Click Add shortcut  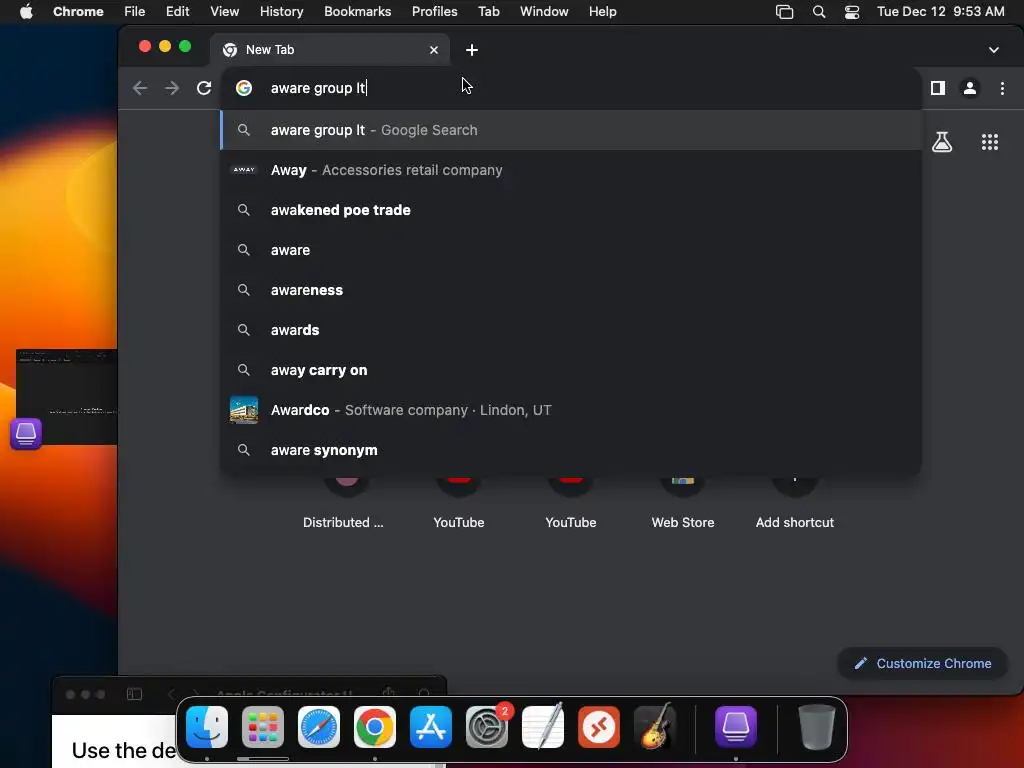pos(795,503)
